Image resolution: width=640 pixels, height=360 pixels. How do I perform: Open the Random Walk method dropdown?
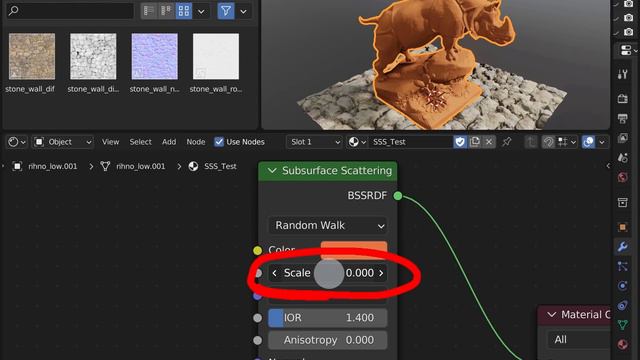[328, 225]
